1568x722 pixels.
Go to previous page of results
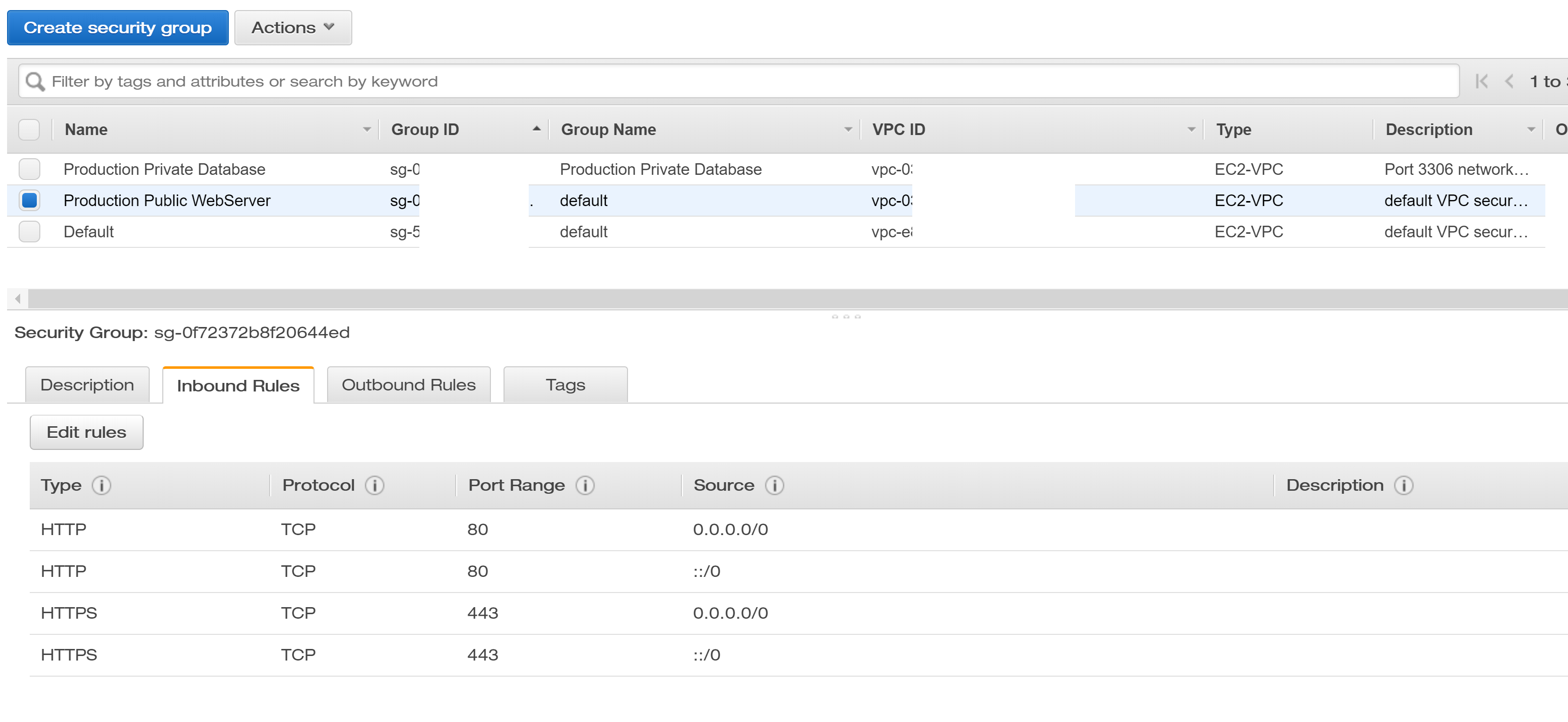[x=1509, y=82]
